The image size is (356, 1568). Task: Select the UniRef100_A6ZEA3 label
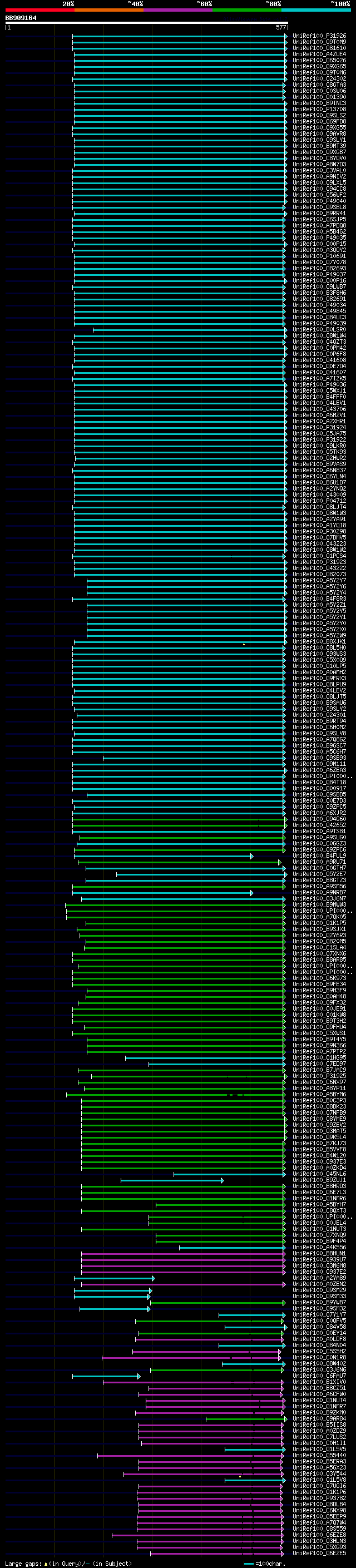pos(319,770)
